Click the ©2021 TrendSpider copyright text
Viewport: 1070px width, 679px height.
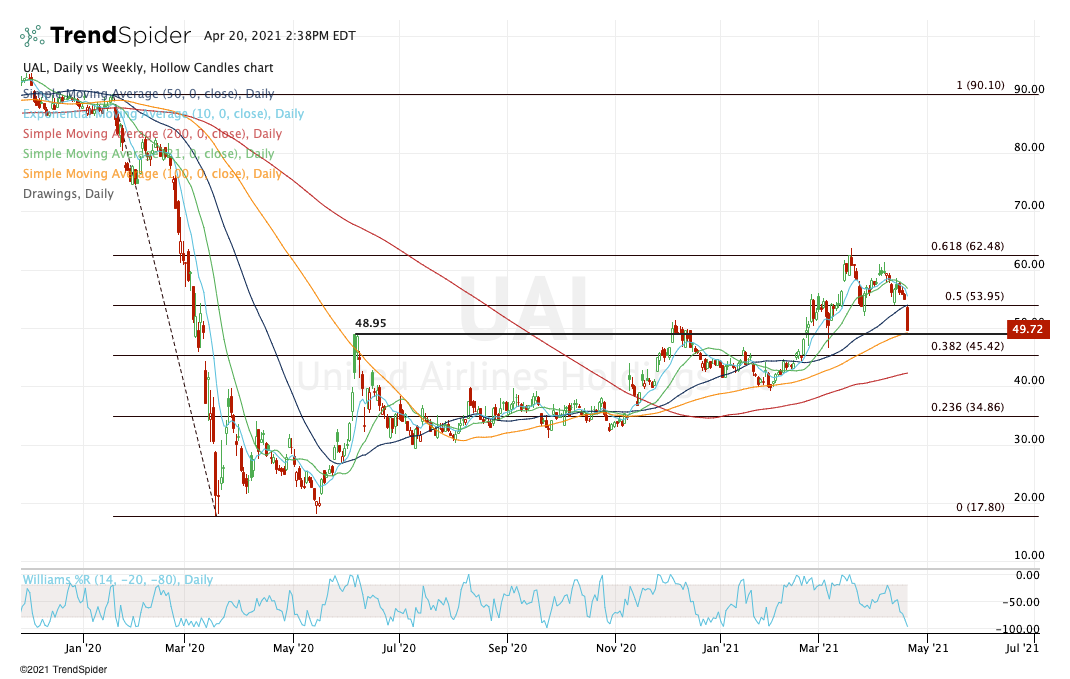pos(63,669)
